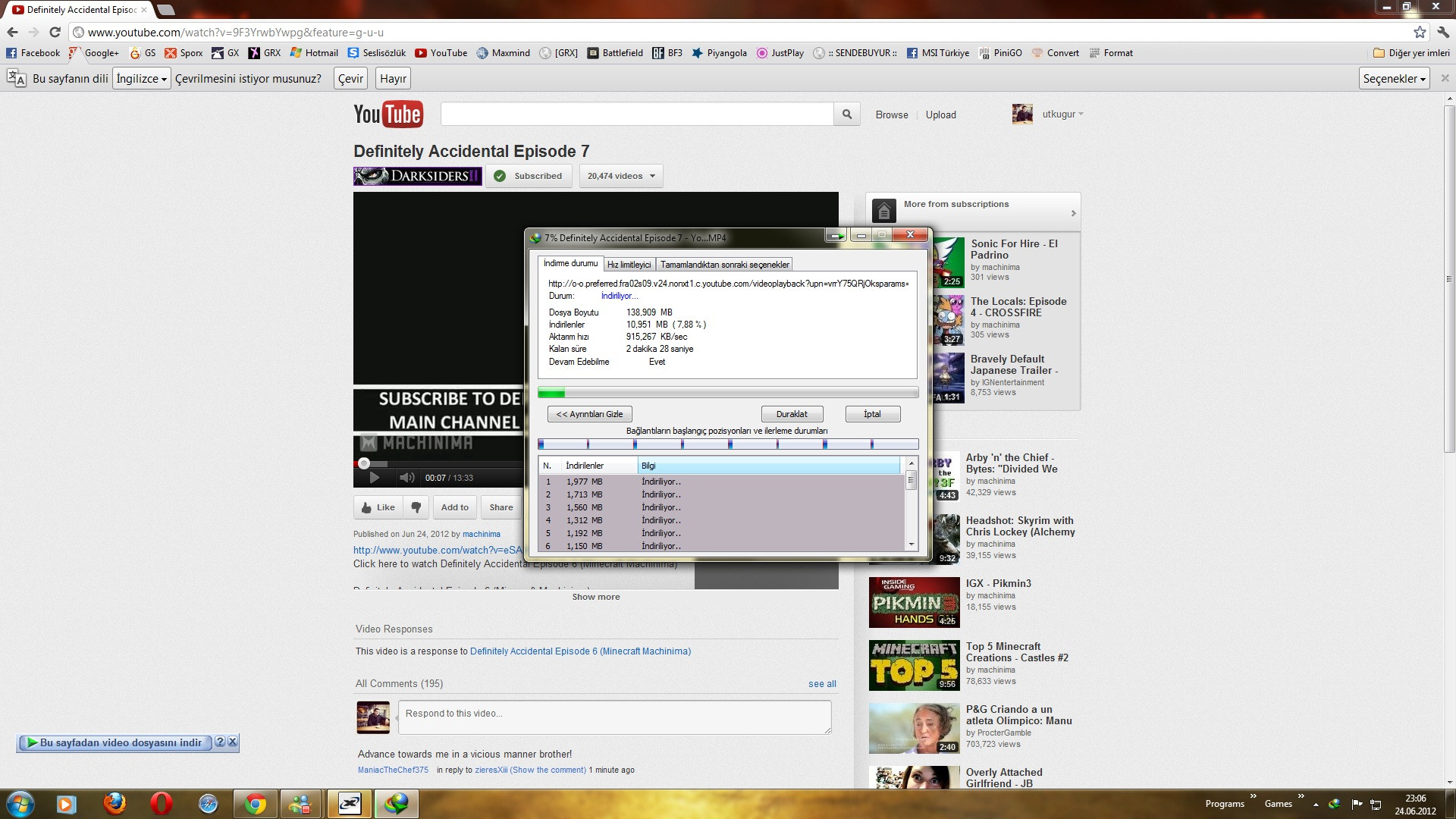This screenshot has height=819, width=1456.
Task: Click the thumbs-down dislike icon
Action: [416, 507]
